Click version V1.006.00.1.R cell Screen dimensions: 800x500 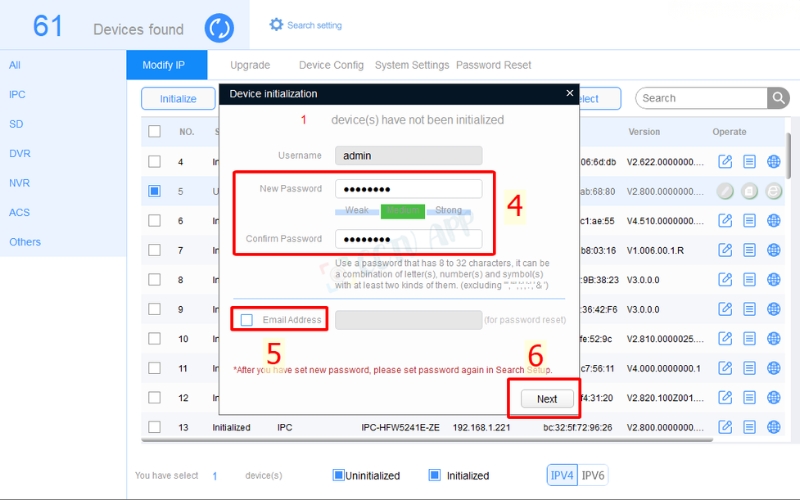(x=655, y=250)
